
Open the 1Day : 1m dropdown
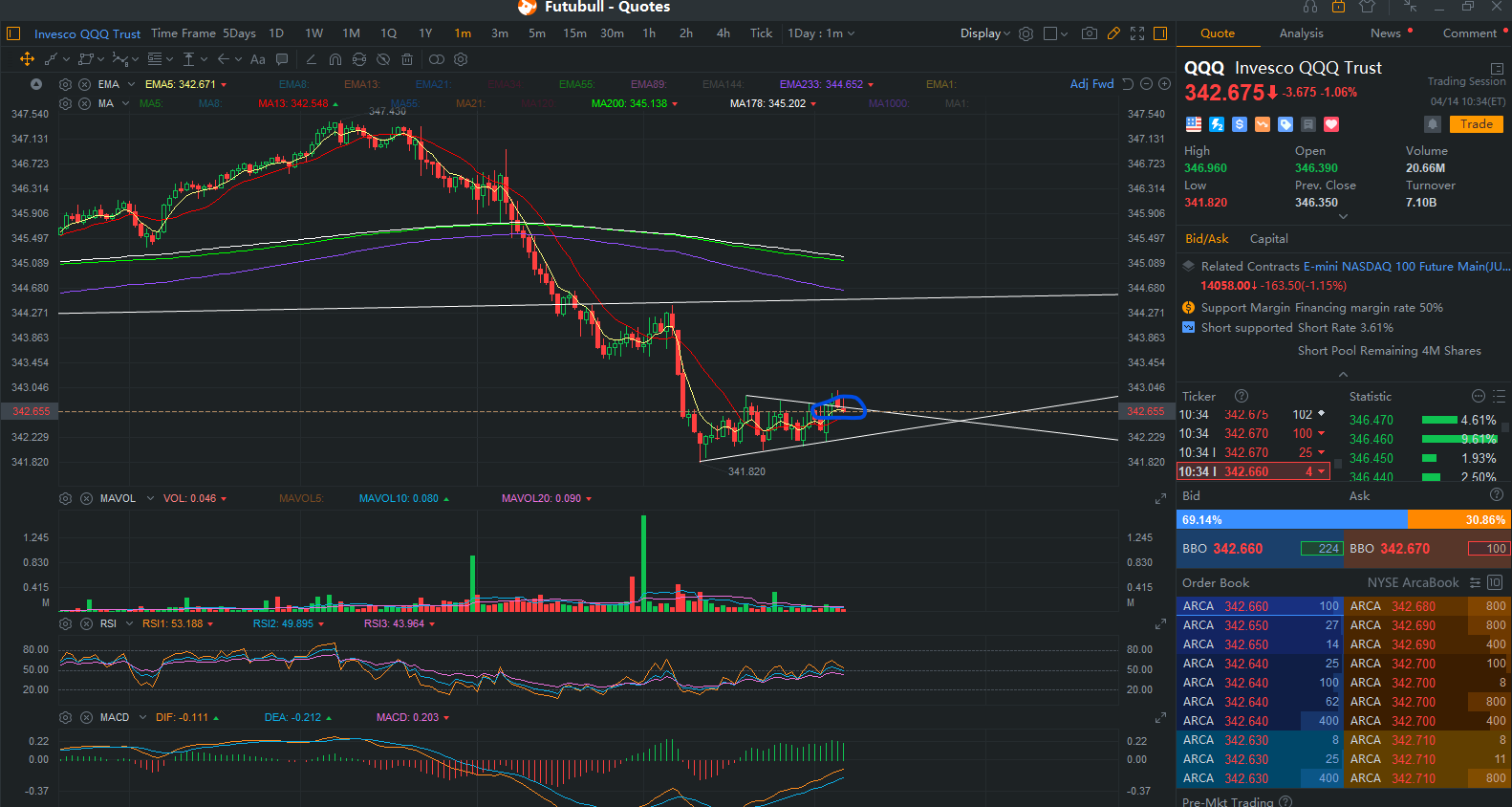coord(821,33)
